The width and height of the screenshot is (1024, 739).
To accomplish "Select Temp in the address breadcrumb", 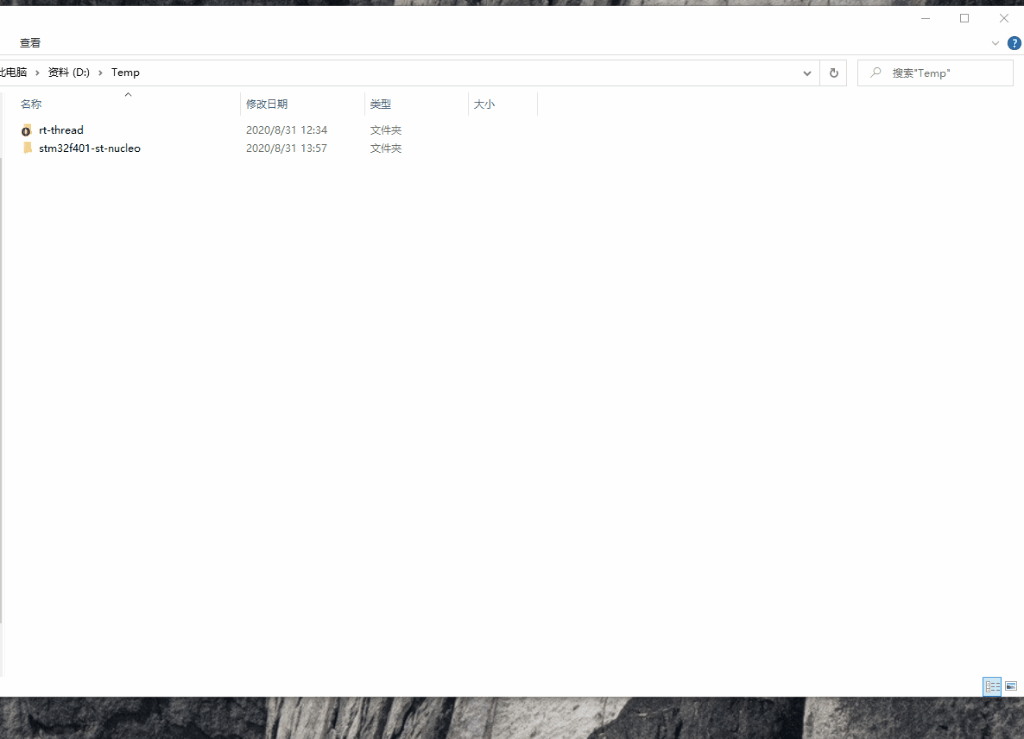I will pyautogui.click(x=125, y=72).
